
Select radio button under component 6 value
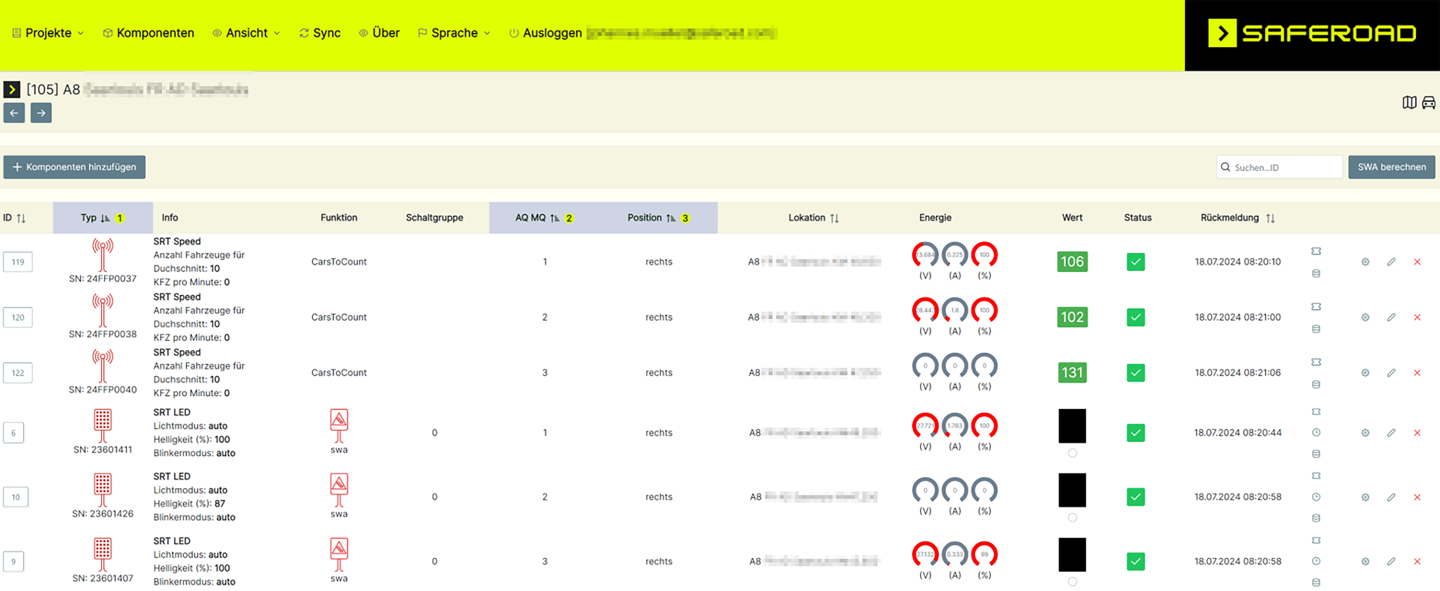click(x=1072, y=453)
